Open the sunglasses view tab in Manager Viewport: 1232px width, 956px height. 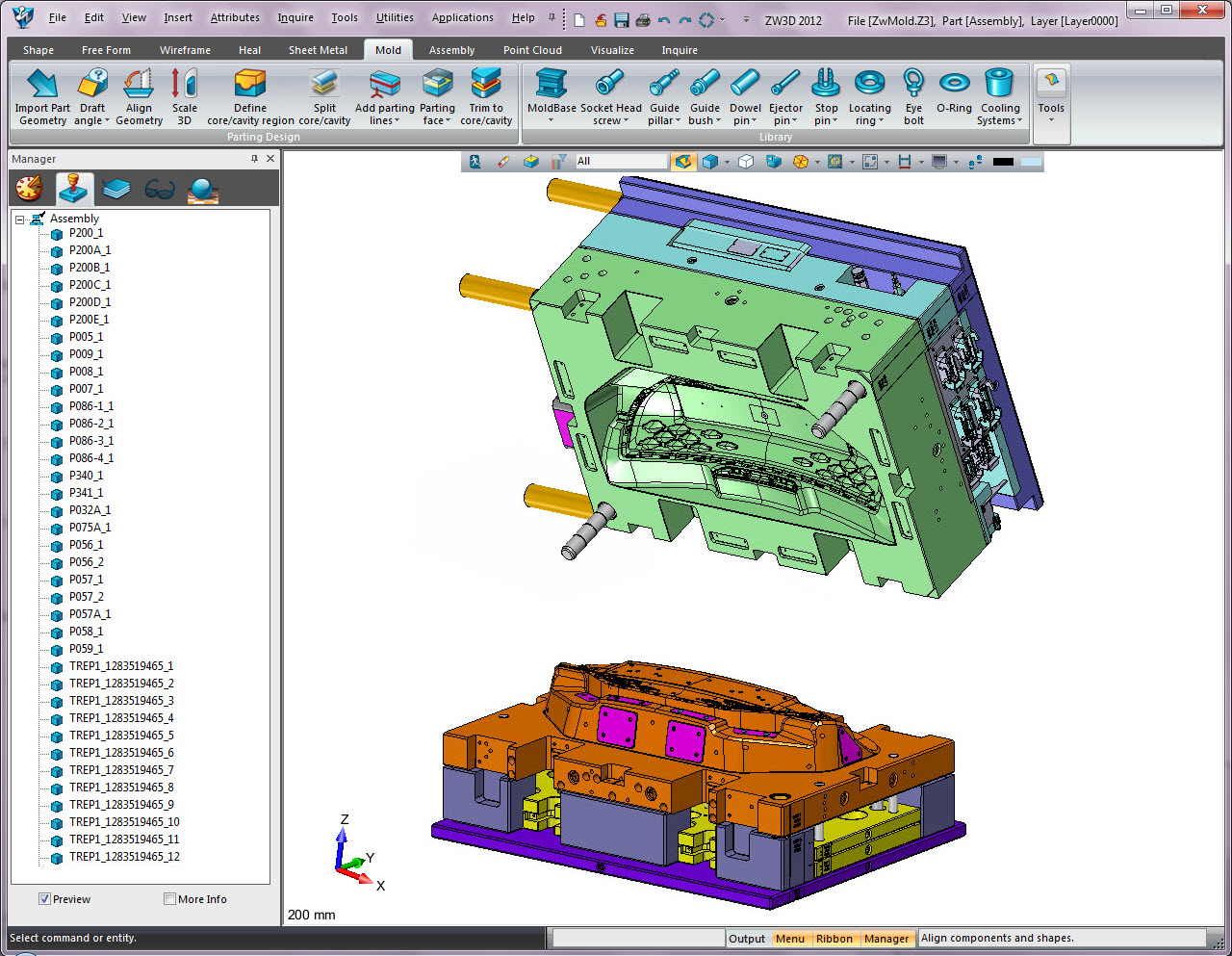click(160, 190)
